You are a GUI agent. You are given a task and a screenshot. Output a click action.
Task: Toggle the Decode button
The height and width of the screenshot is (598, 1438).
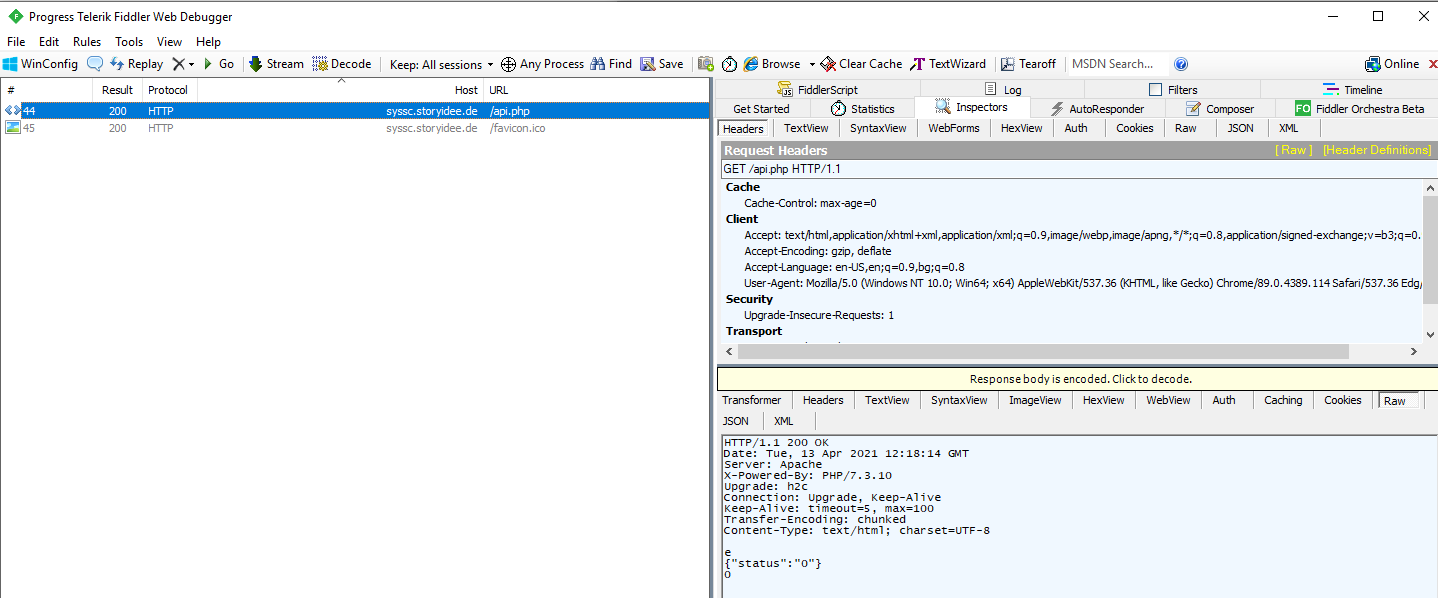point(341,64)
